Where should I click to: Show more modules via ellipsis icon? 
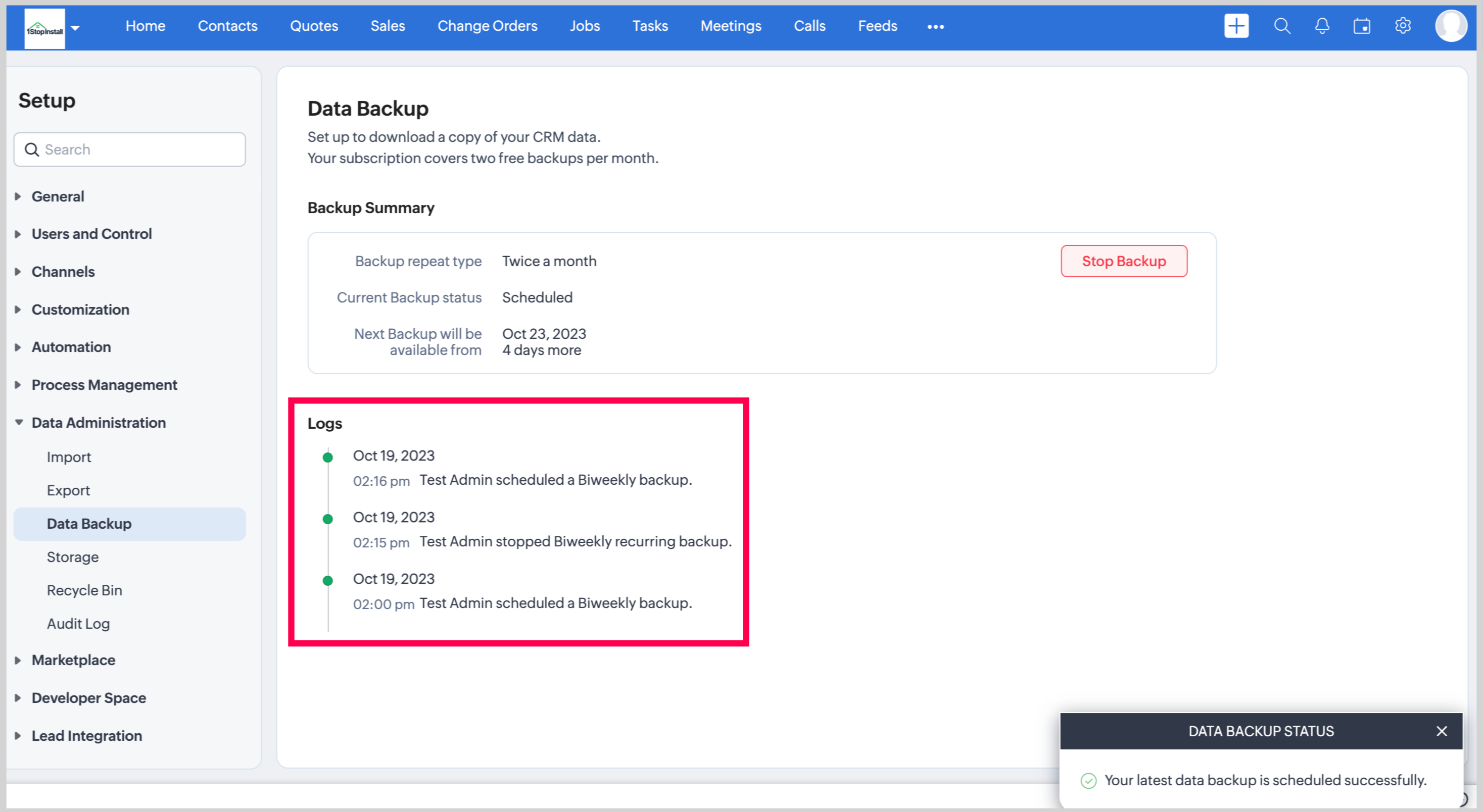[x=935, y=26]
